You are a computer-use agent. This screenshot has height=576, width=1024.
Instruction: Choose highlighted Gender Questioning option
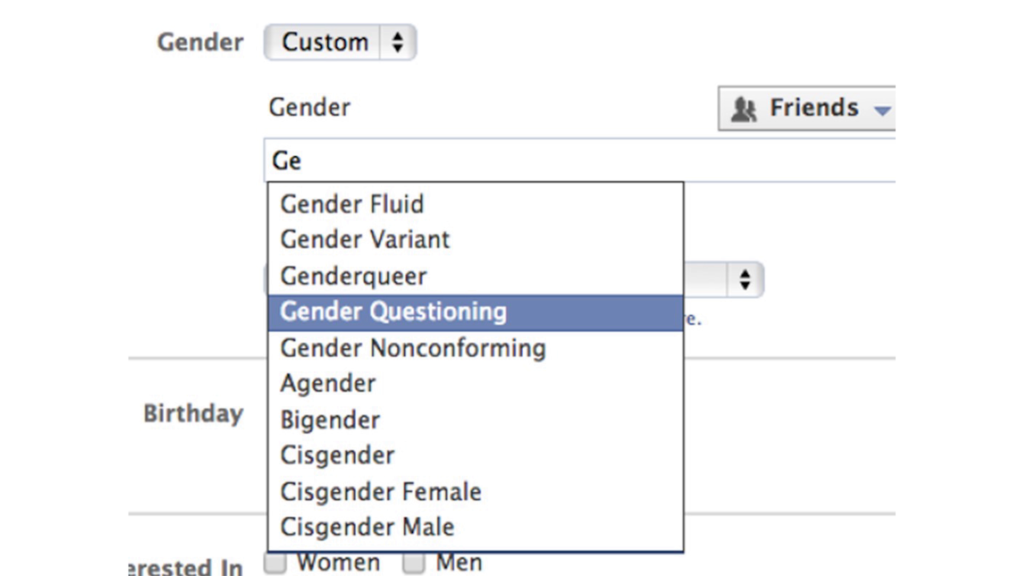475,312
